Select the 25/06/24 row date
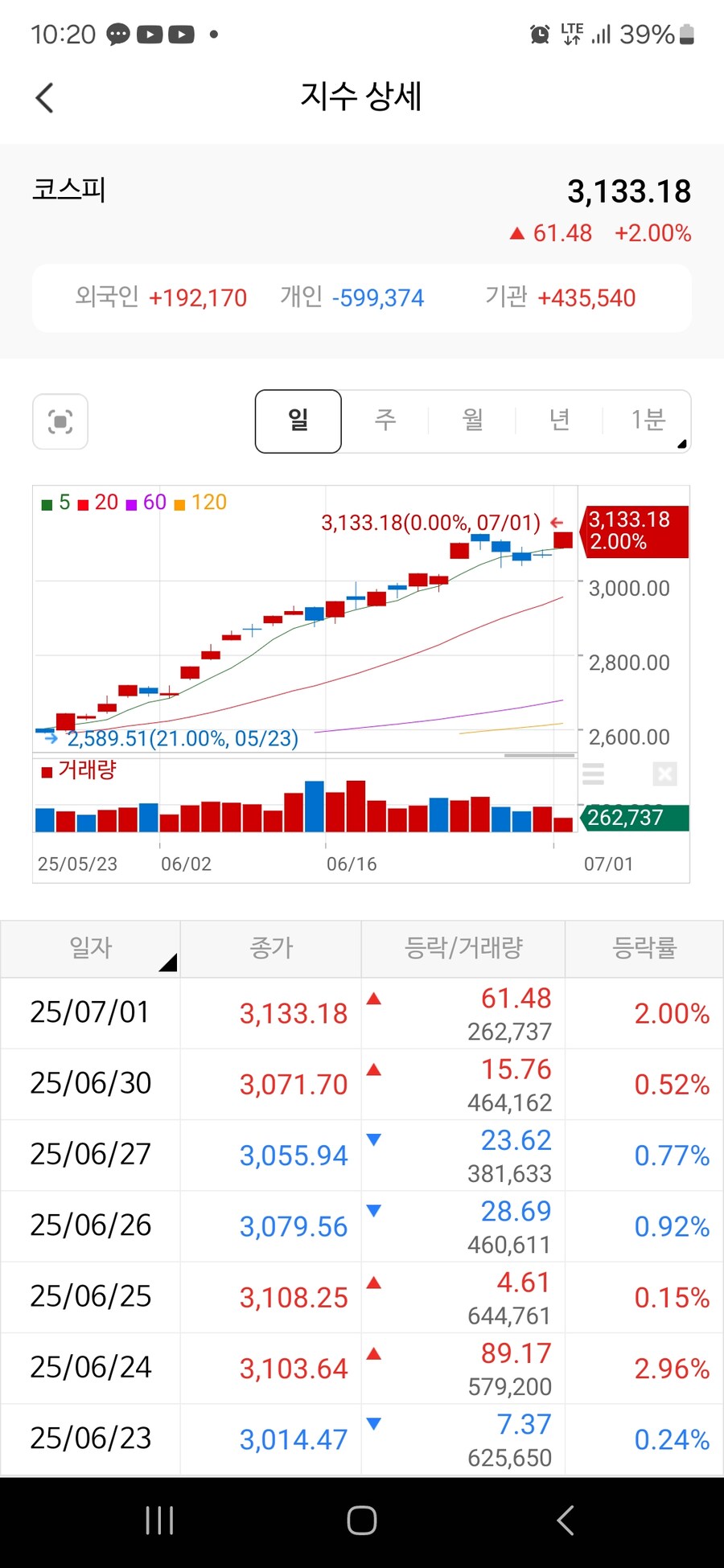 [x=90, y=1367]
